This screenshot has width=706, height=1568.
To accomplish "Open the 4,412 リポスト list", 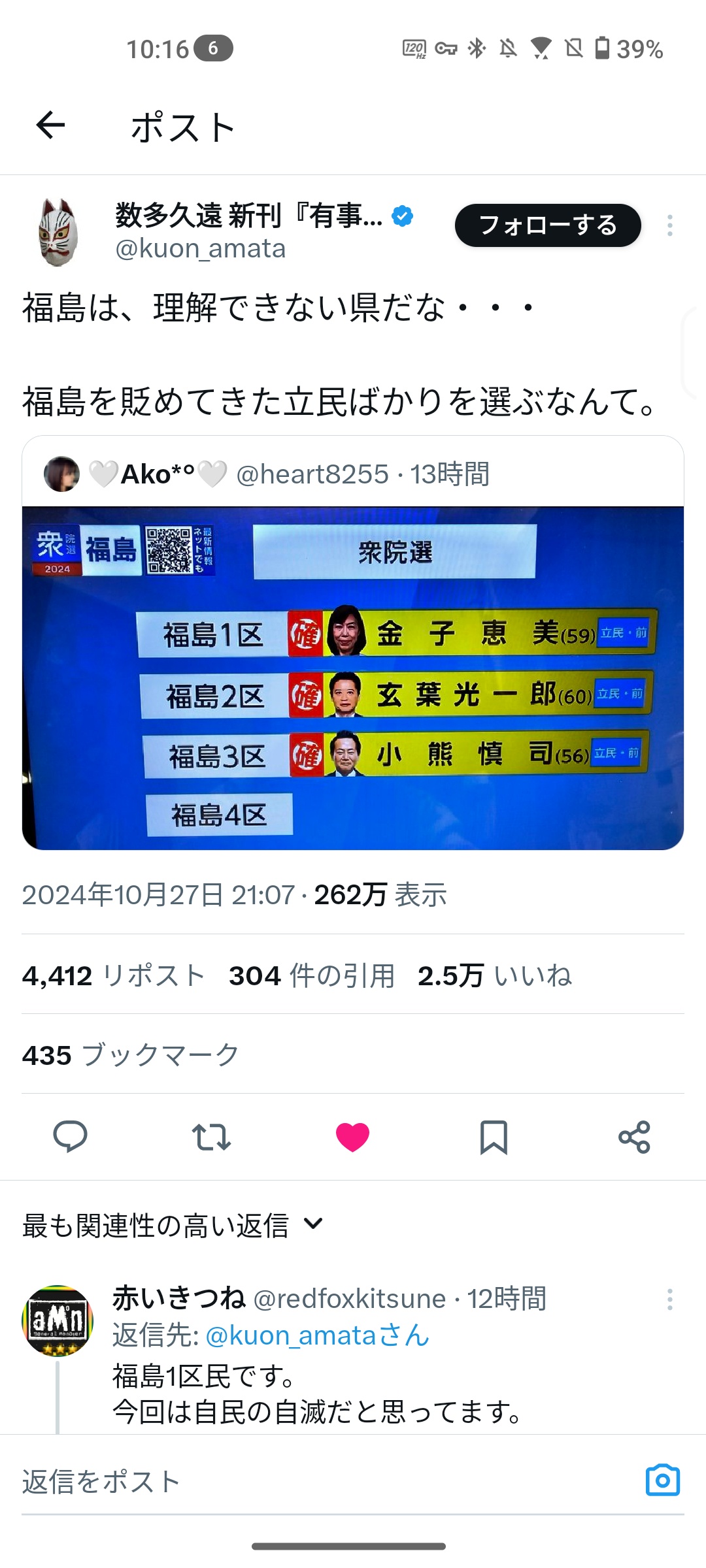I will coord(114,975).
